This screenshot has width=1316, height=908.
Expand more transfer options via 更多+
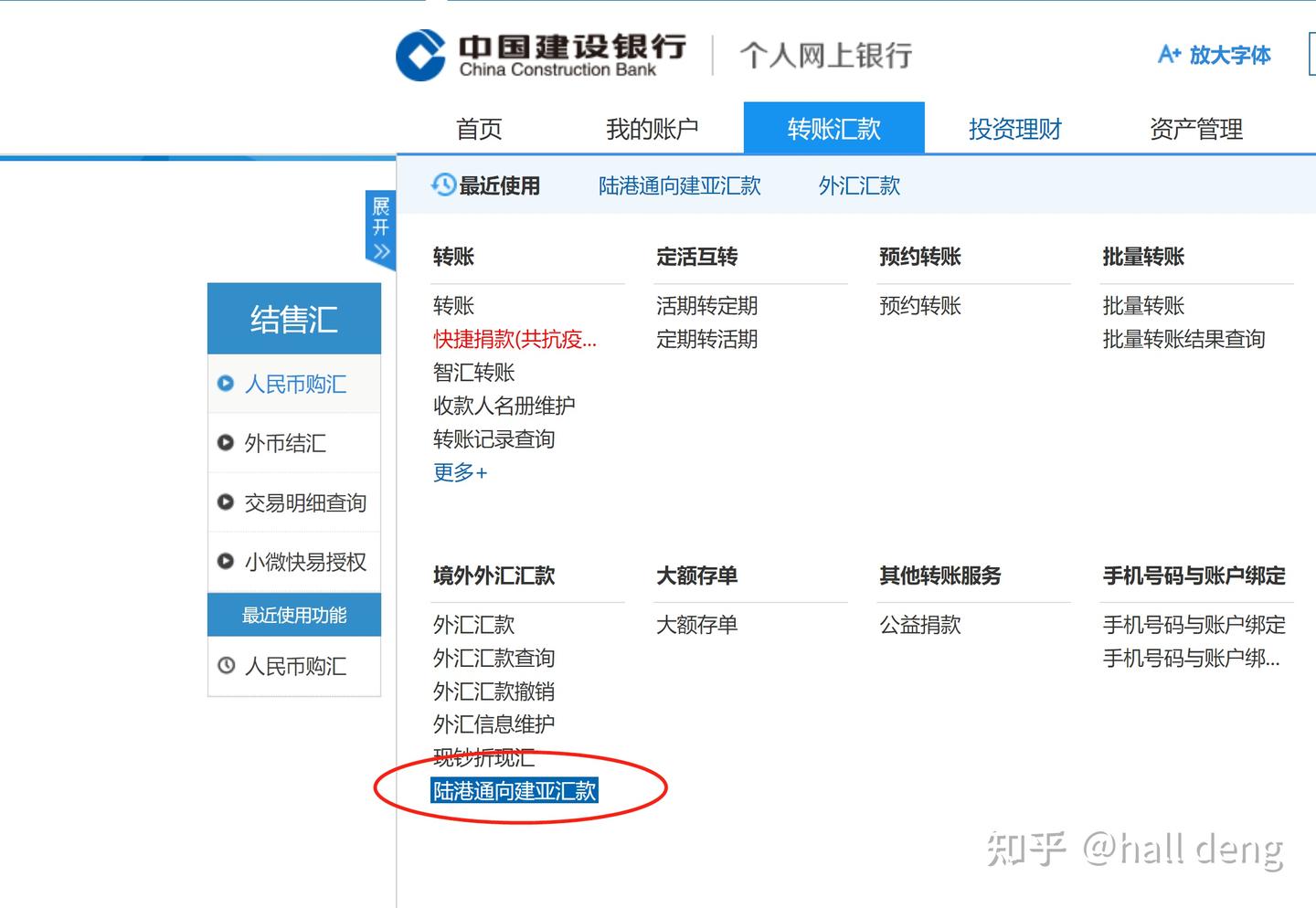pyautogui.click(x=459, y=472)
